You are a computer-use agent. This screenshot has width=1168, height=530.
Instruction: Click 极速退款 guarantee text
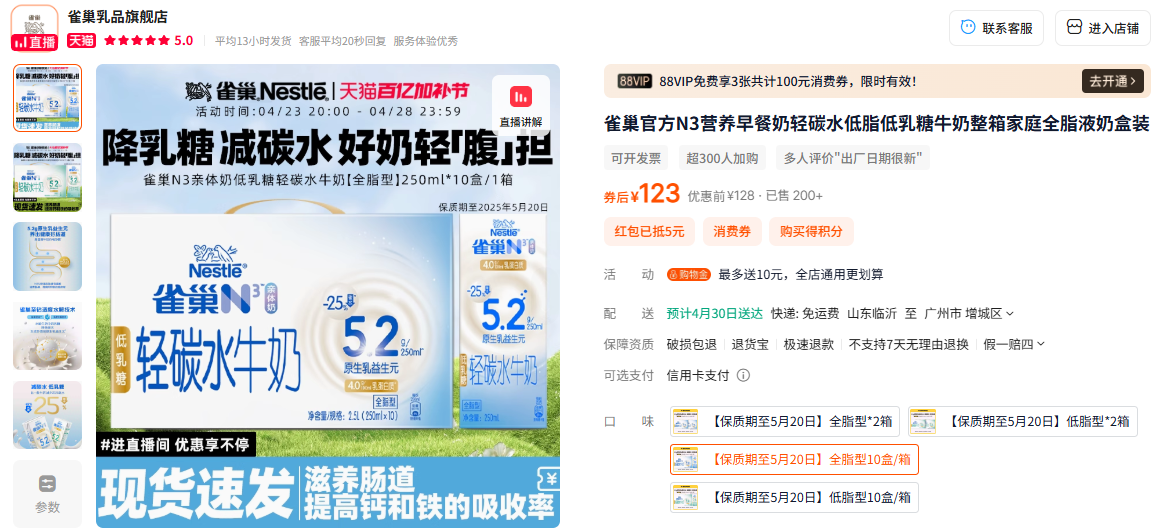pos(809,344)
